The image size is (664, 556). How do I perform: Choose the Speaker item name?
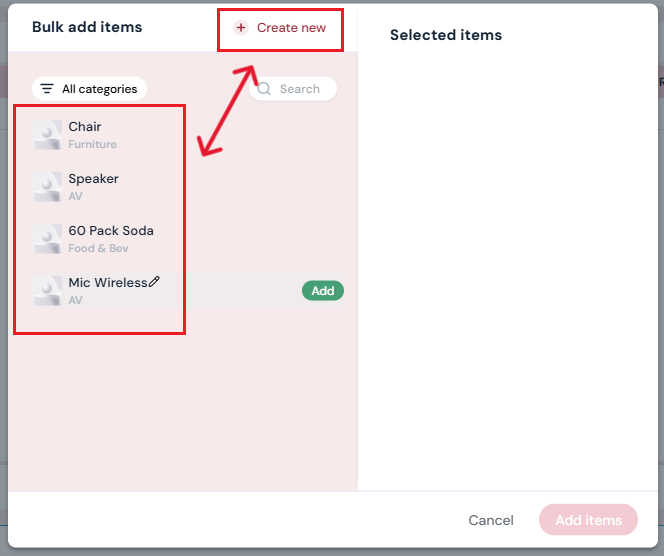point(93,179)
